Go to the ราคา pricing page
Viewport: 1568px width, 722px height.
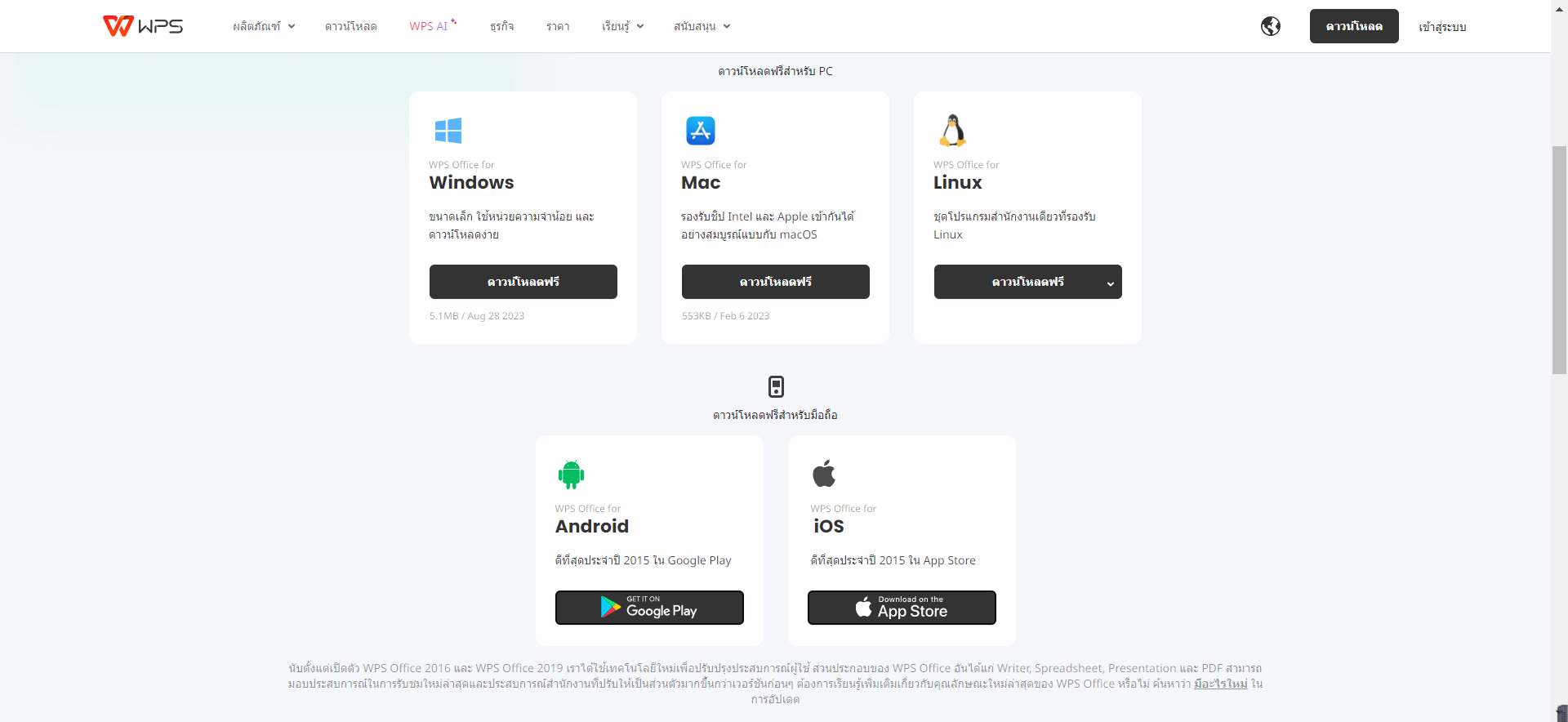pyautogui.click(x=558, y=26)
